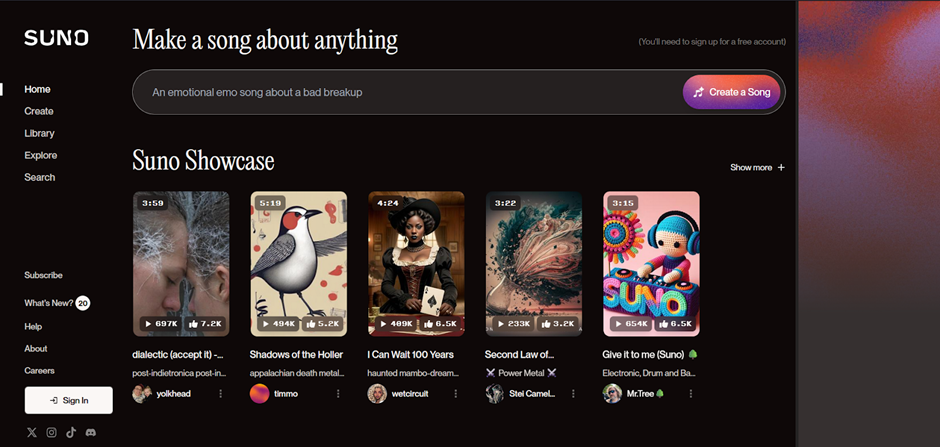This screenshot has height=447, width=940.
Task: Click yolkhead's avatar
Action: 142,394
